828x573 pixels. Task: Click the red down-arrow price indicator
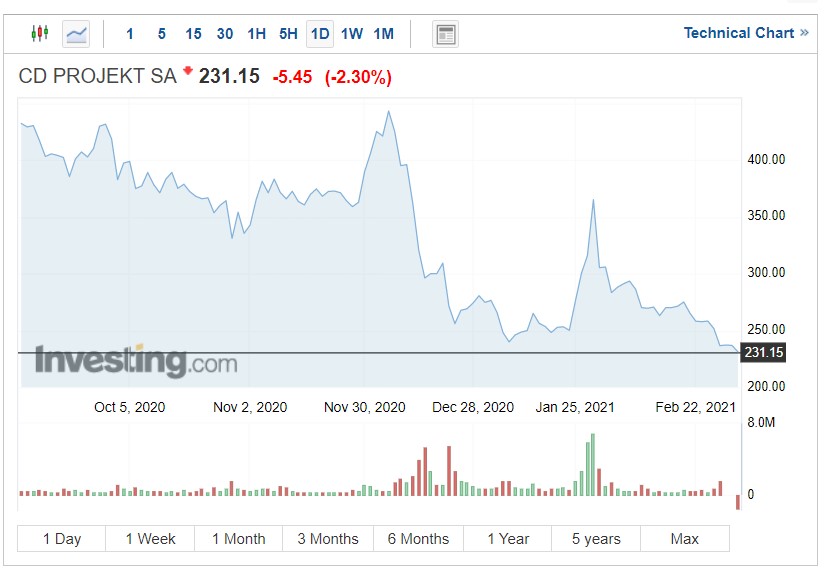pos(187,70)
